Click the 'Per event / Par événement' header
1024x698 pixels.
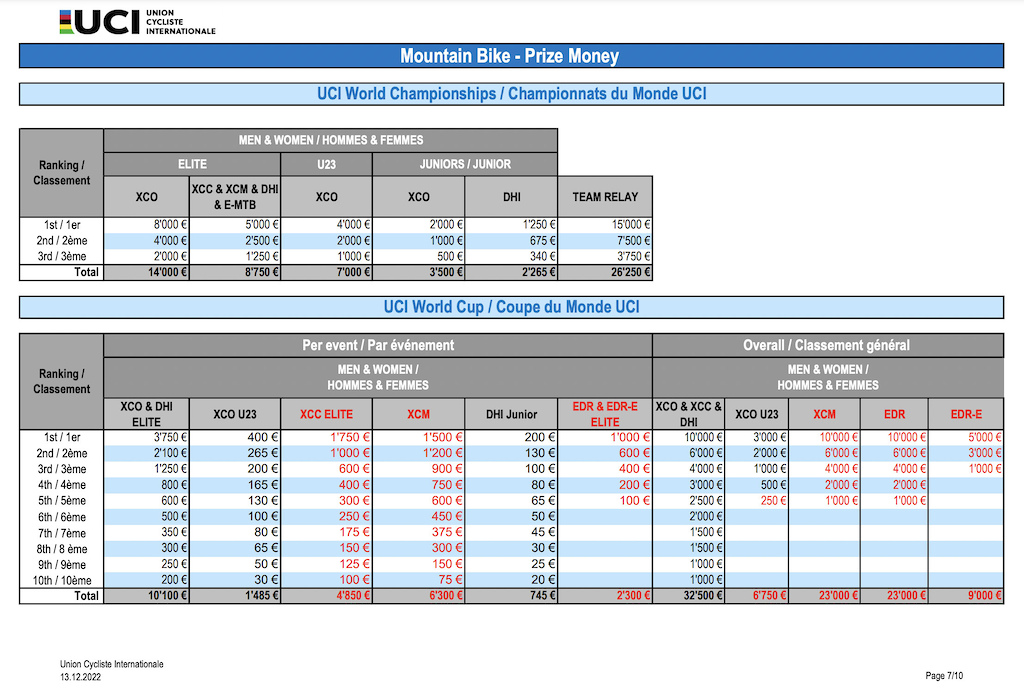tap(377, 345)
